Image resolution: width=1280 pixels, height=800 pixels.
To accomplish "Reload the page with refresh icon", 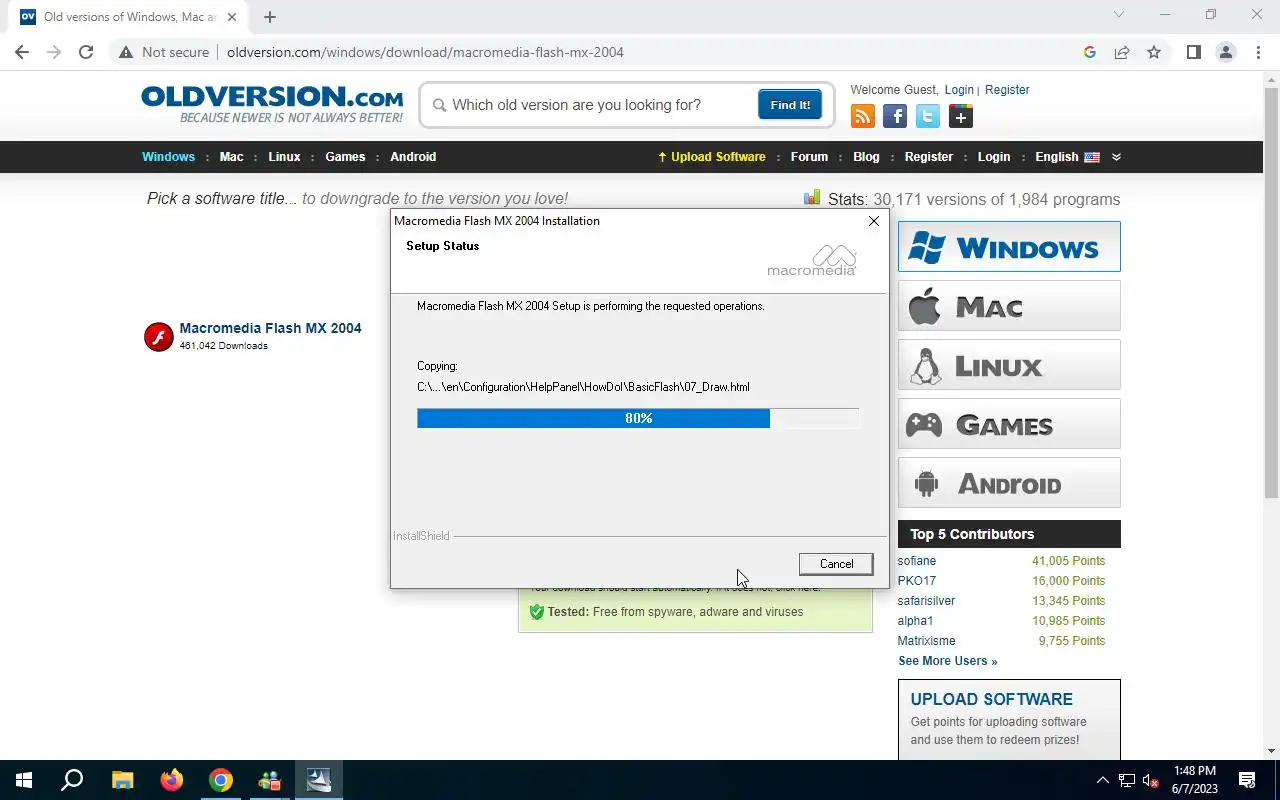I will (x=86, y=52).
